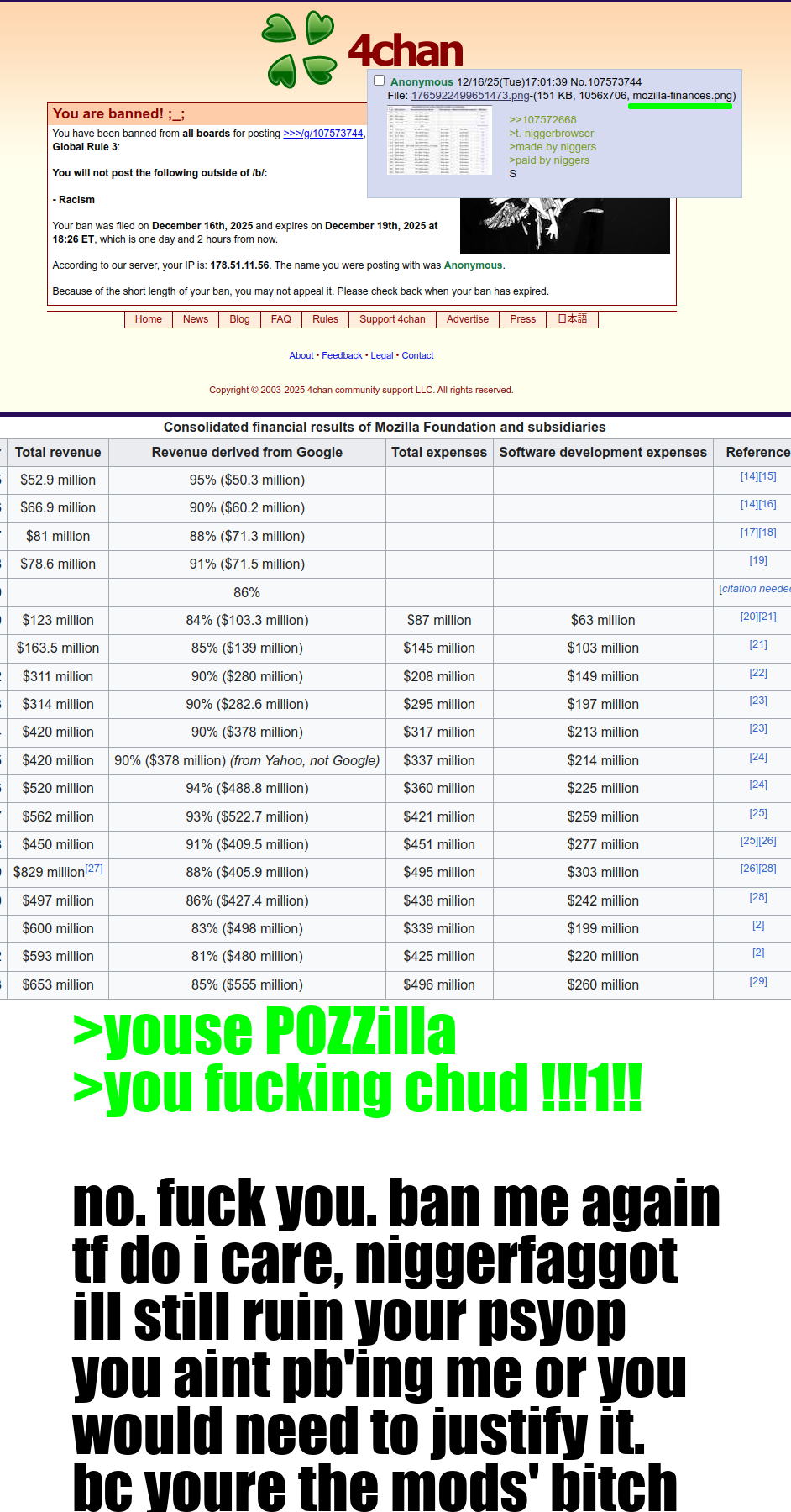
Task: Click the Software development expenses header
Action: click(603, 452)
